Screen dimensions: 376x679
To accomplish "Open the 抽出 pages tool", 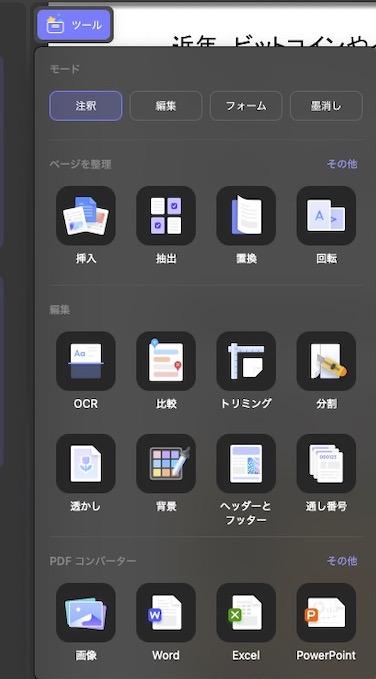I will click(166, 216).
